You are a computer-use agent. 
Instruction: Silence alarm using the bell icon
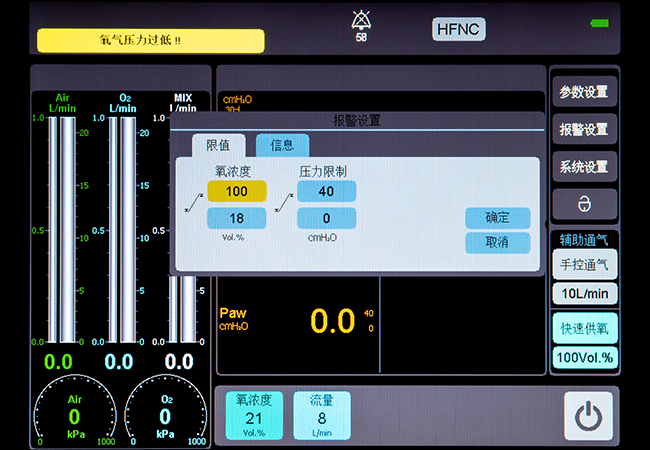pos(359,21)
